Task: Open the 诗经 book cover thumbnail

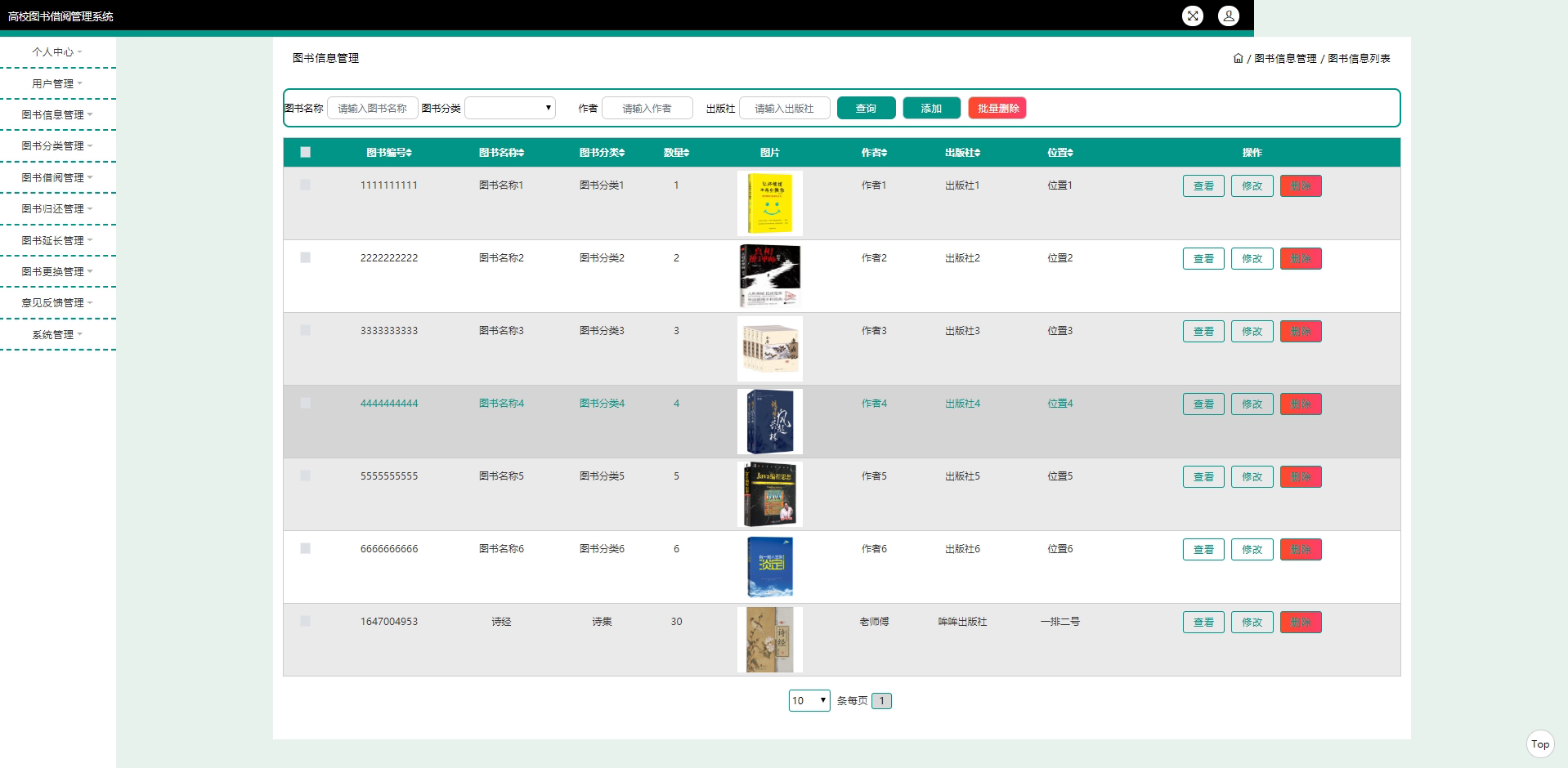Action: (x=770, y=640)
